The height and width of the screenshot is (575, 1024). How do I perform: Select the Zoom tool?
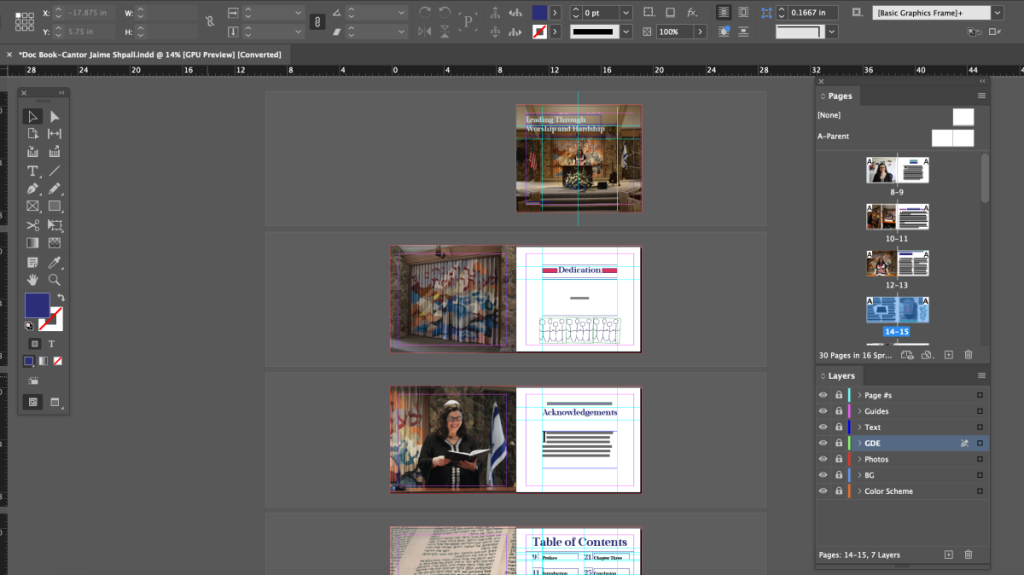(55, 280)
